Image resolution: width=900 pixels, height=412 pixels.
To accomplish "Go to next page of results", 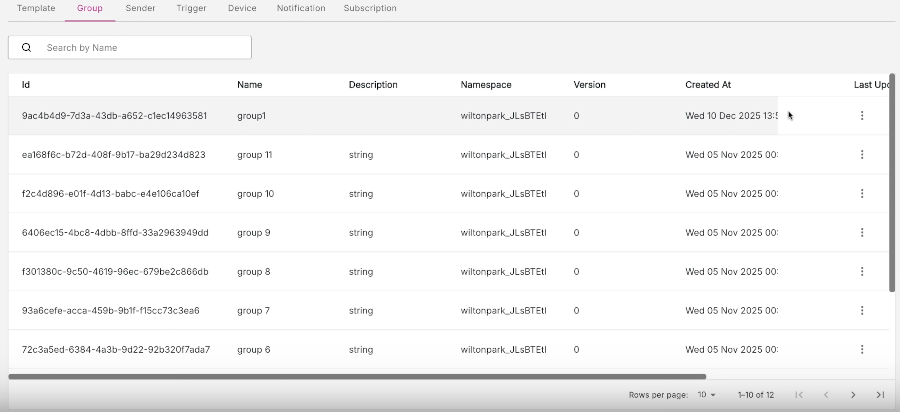I will coord(853,395).
